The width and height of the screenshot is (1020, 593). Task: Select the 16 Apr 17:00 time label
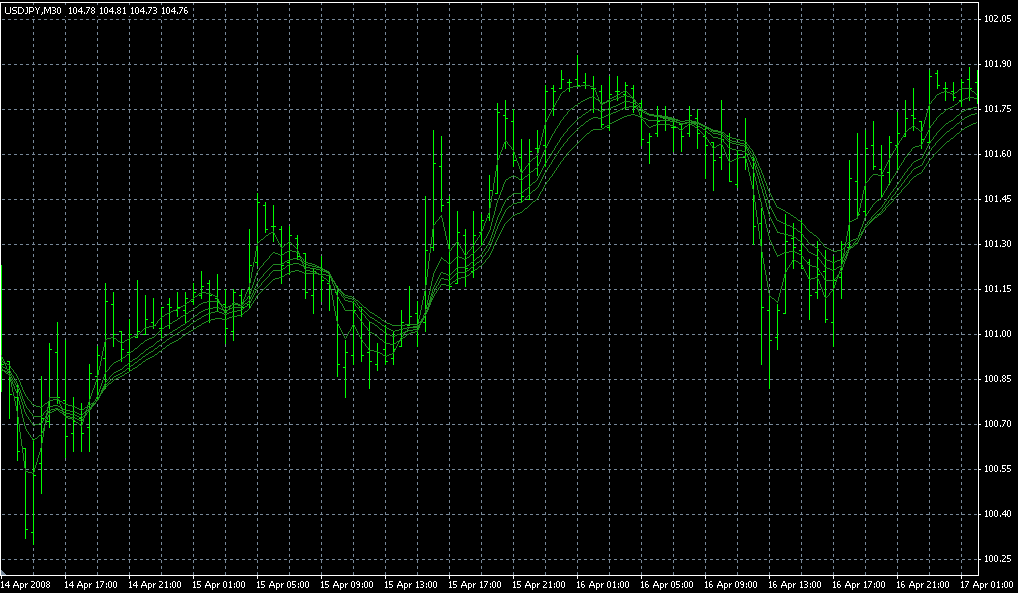(859, 585)
